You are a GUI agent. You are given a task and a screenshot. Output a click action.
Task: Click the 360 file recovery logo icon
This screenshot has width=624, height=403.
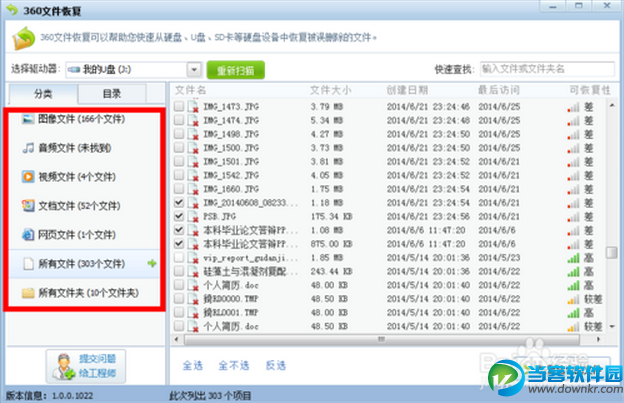point(23,38)
